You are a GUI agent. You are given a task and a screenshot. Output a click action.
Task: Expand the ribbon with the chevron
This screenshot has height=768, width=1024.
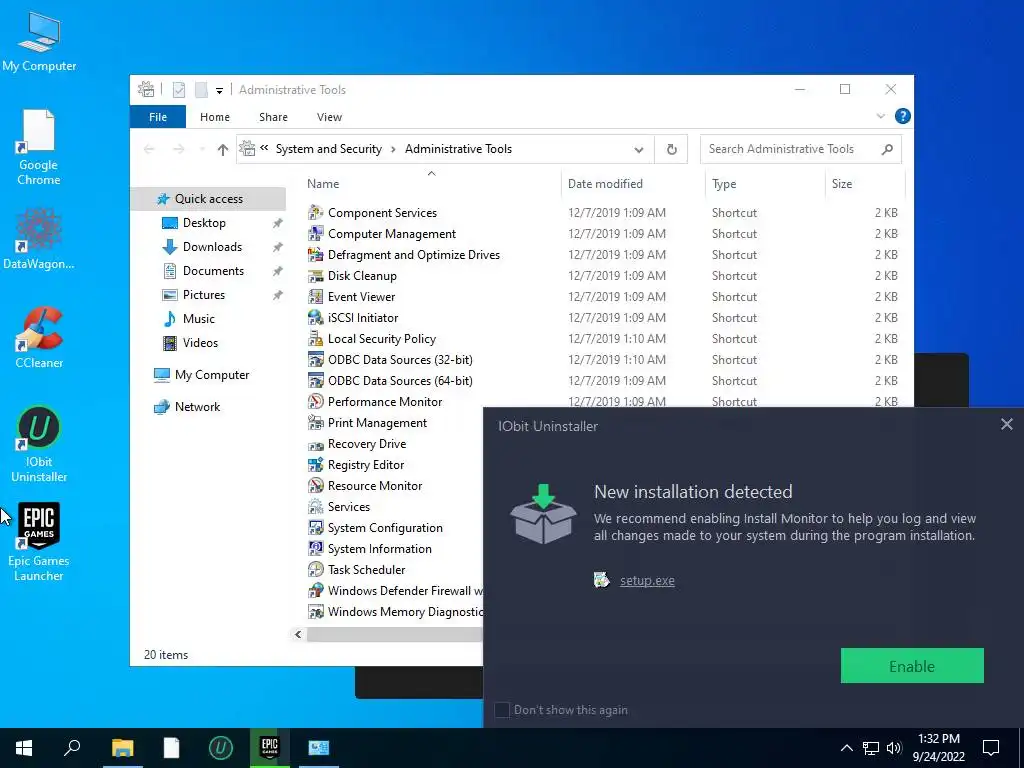(880, 116)
